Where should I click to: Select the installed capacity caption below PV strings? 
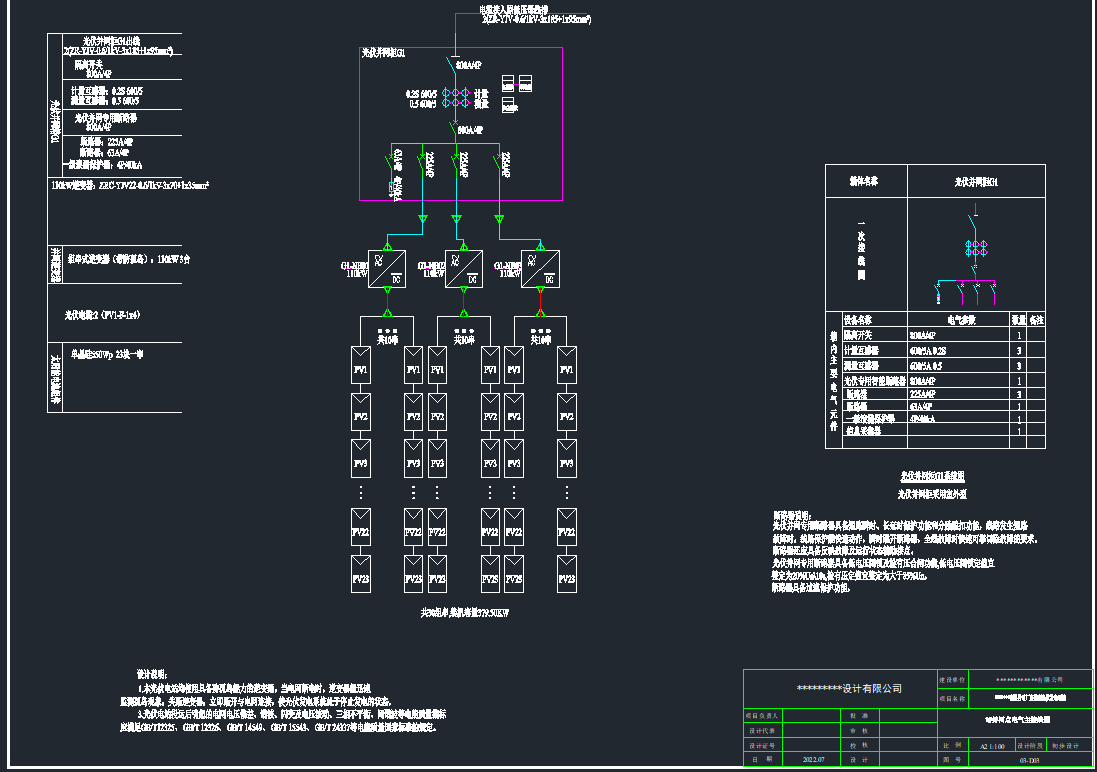464,612
